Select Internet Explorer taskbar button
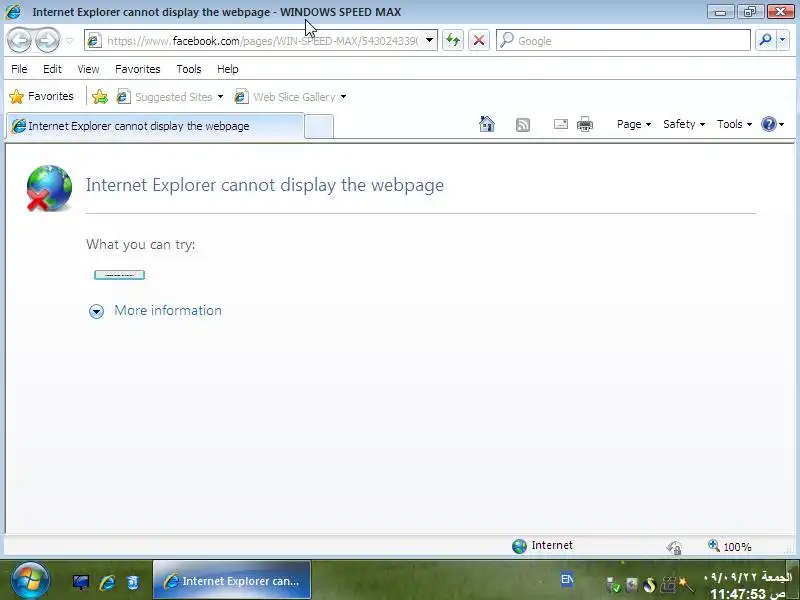This screenshot has width=800, height=600. point(232,581)
